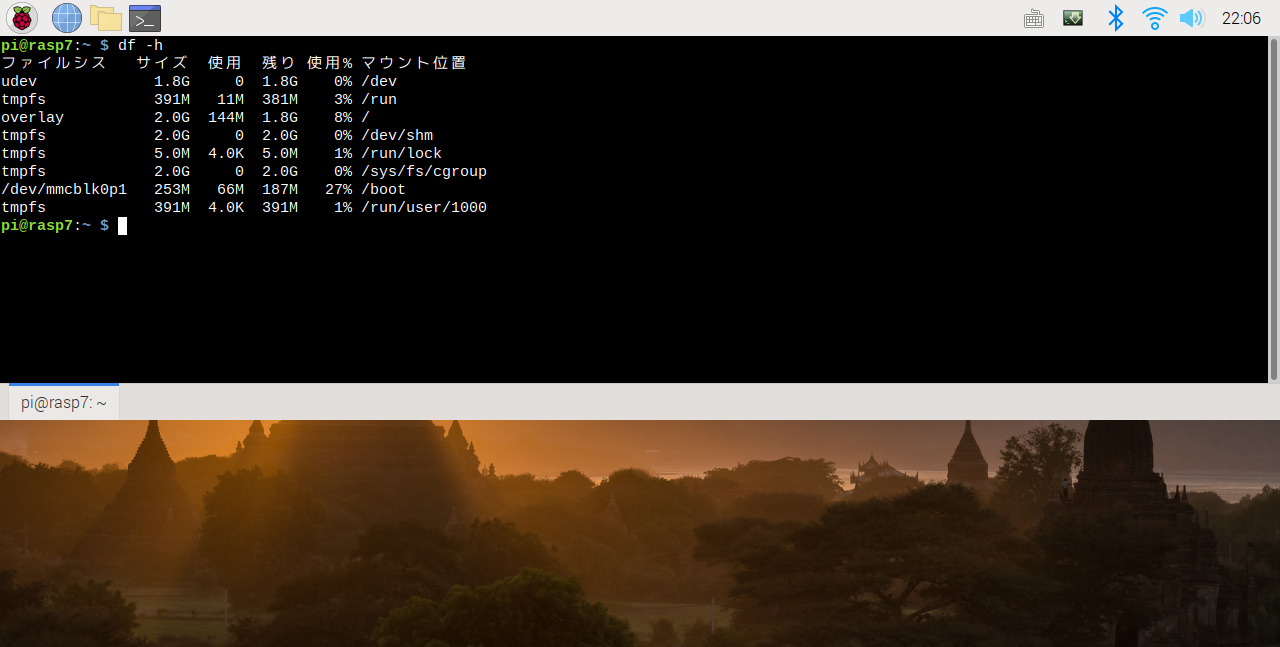The height and width of the screenshot is (647, 1280).
Task: Open the Wi-Fi network menu
Action: [x=1155, y=18]
